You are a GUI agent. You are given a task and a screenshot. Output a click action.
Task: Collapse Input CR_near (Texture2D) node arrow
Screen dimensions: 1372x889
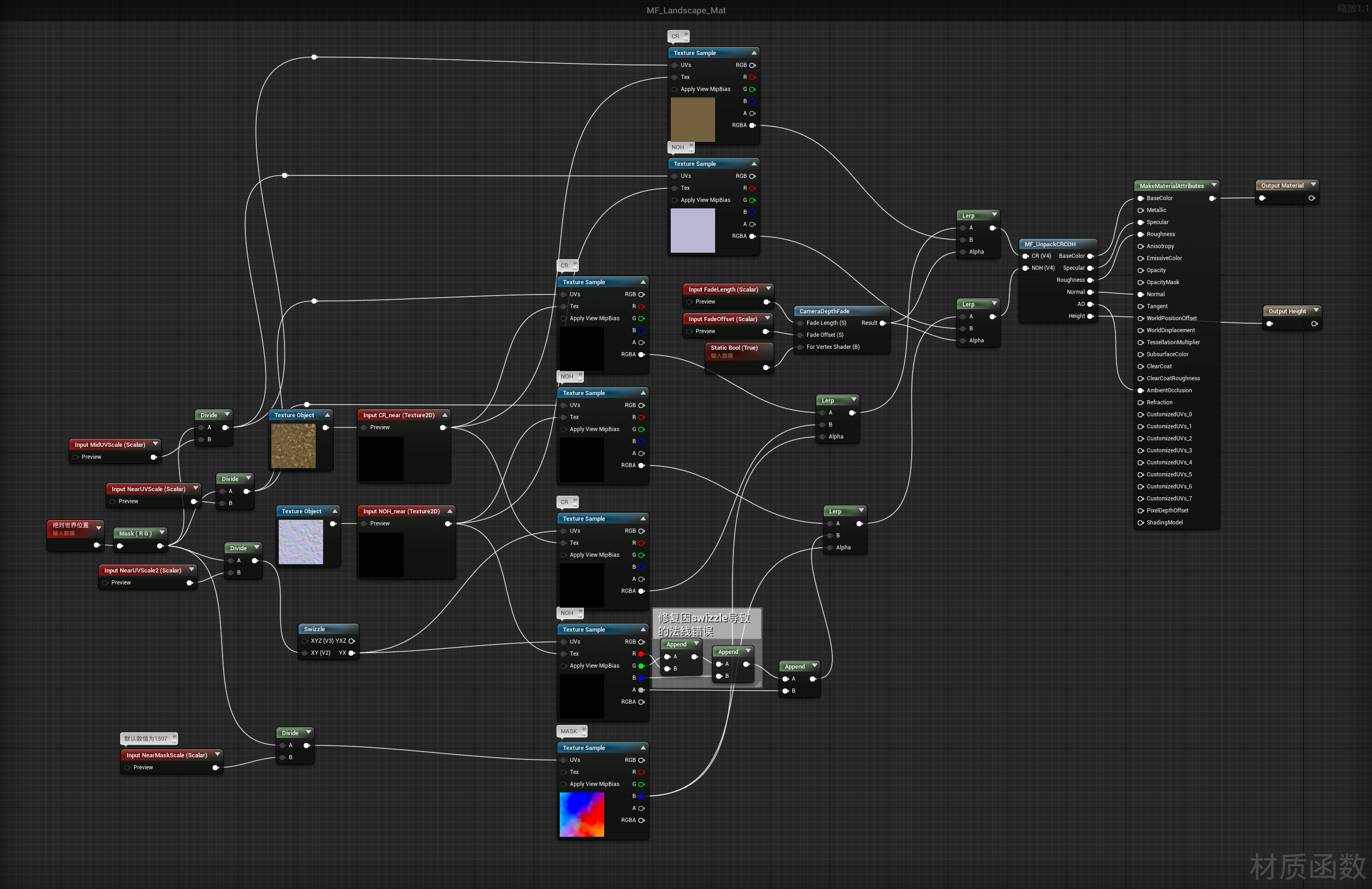[444, 415]
